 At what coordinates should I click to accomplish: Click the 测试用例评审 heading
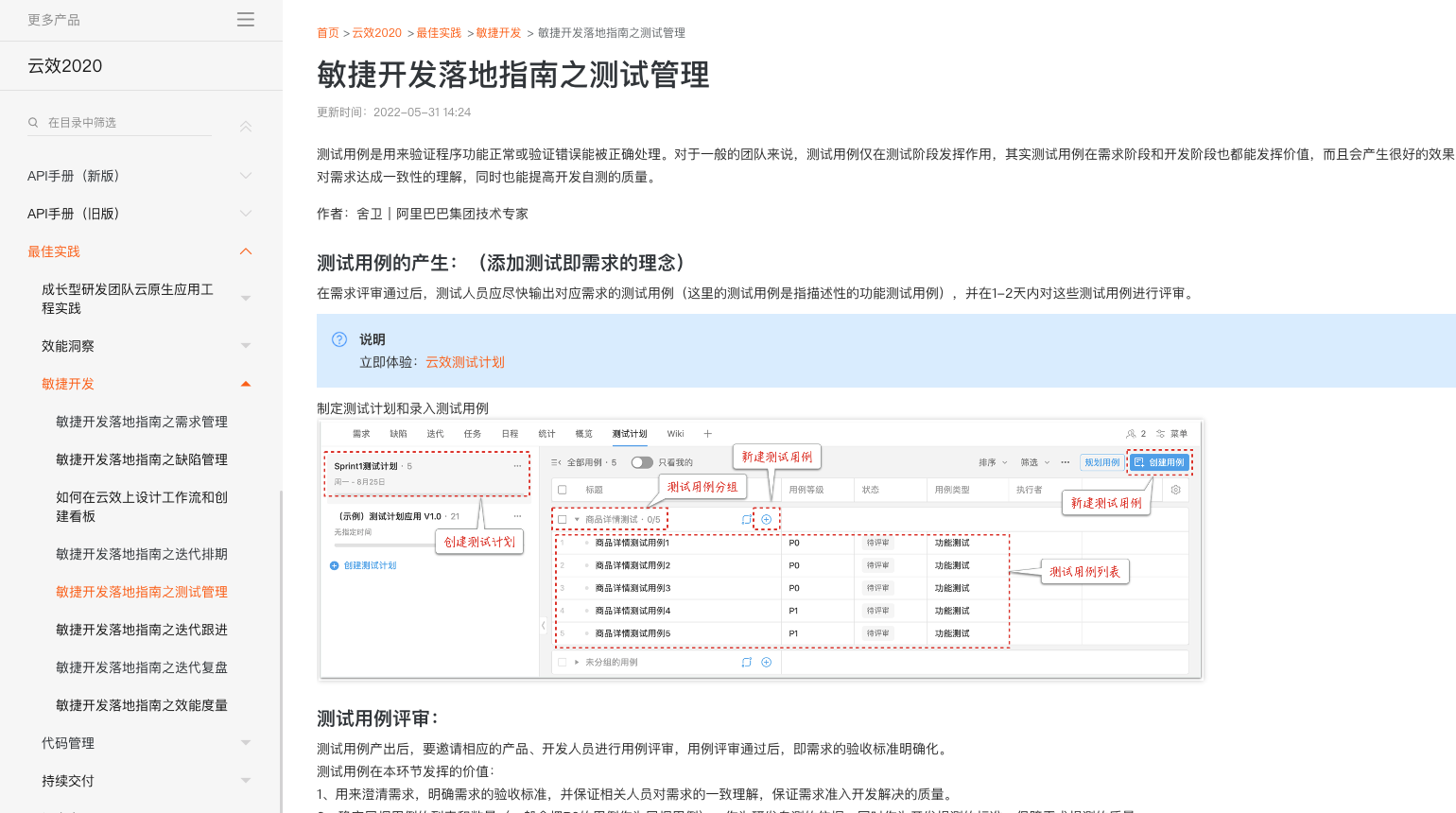pos(378,718)
